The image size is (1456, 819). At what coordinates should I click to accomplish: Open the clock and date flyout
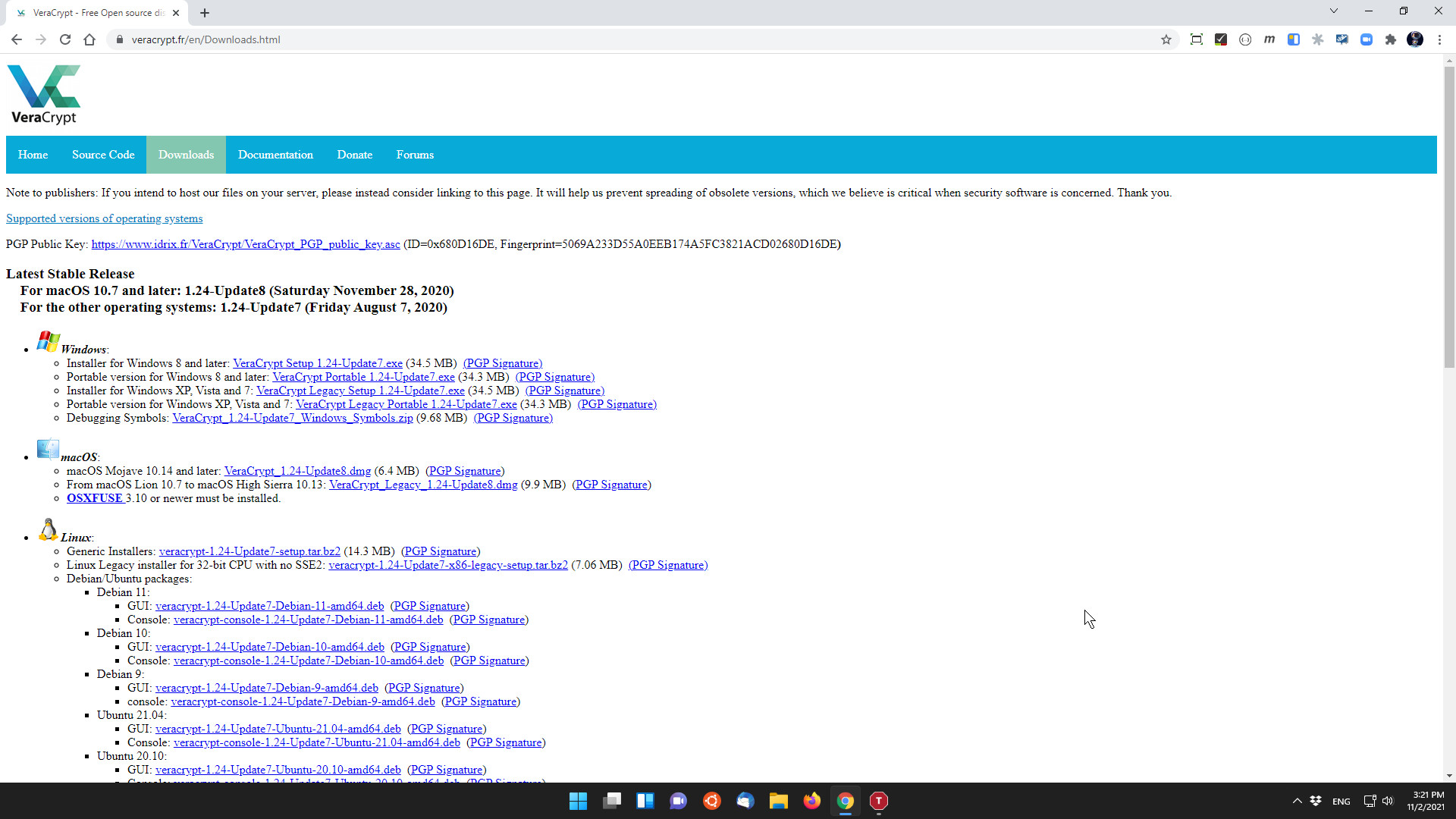click(1426, 801)
